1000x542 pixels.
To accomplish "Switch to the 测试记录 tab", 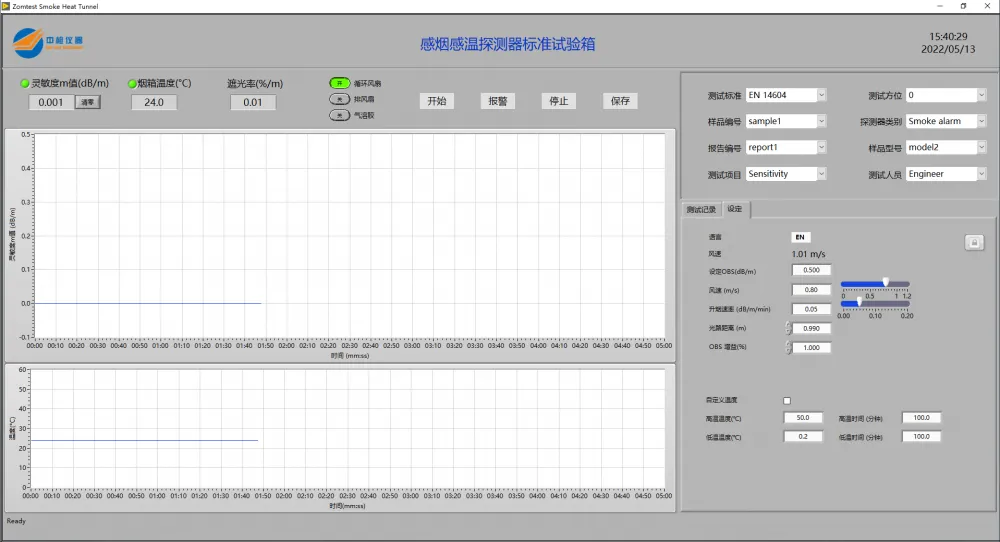I will pyautogui.click(x=701, y=209).
